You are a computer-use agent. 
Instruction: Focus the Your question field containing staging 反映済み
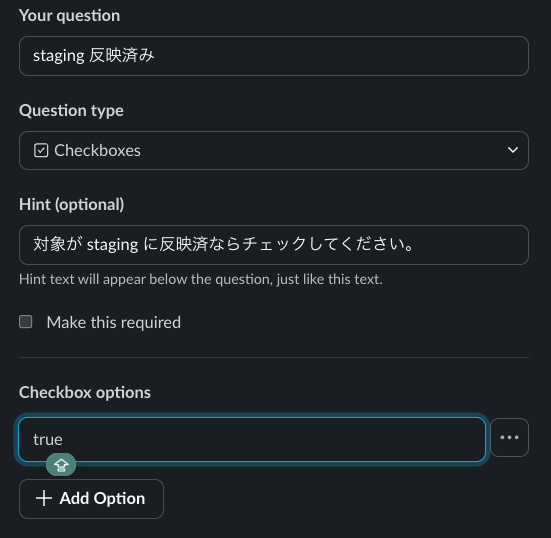(x=274, y=56)
